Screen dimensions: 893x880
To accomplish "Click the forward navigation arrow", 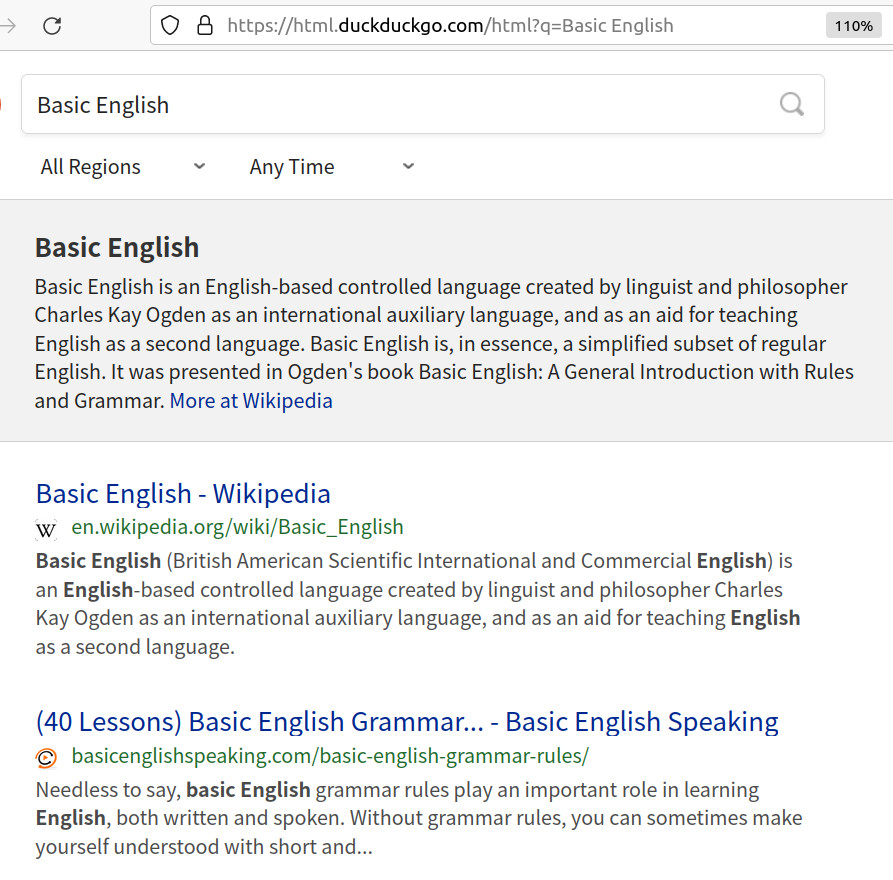I will pos(8,26).
